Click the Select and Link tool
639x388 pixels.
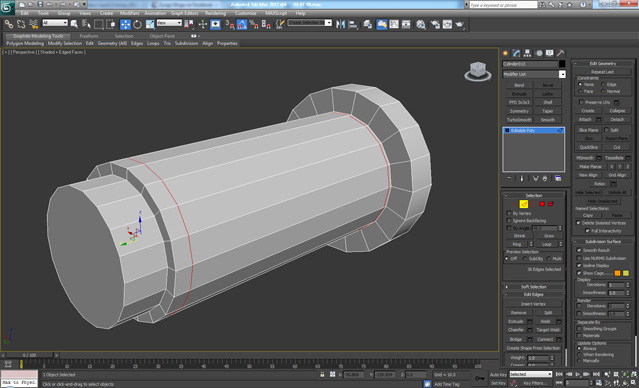[x=9, y=24]
